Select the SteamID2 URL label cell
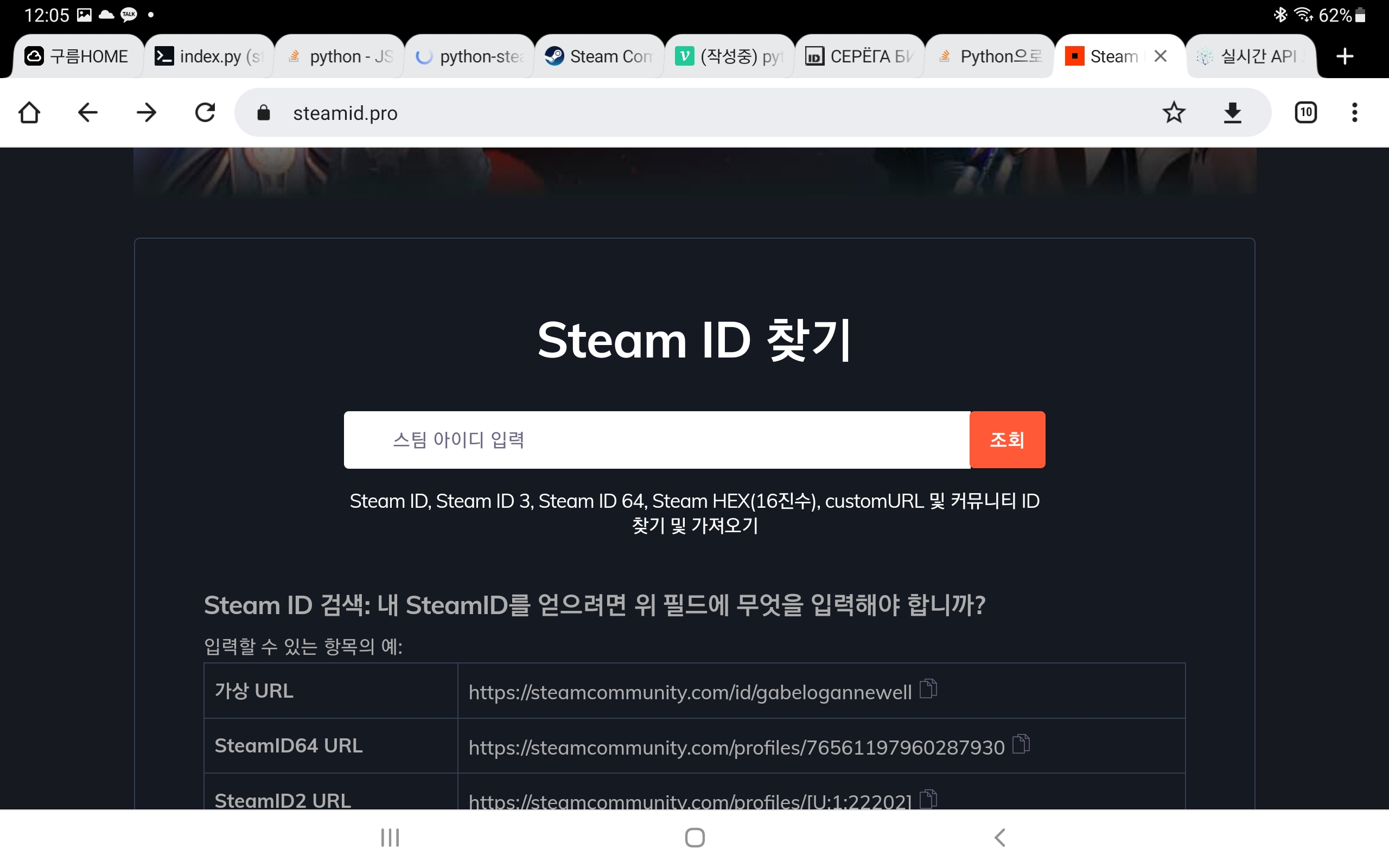 coord(330,792)
